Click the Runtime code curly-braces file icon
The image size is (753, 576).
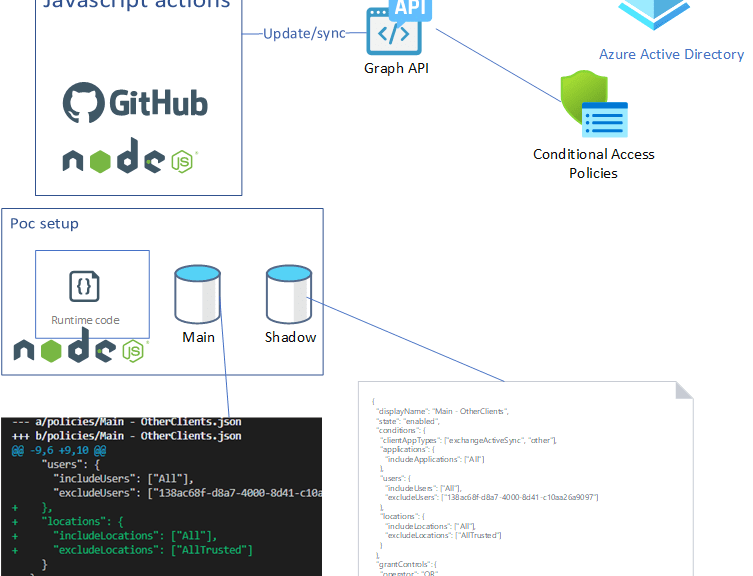coord(85,286)
